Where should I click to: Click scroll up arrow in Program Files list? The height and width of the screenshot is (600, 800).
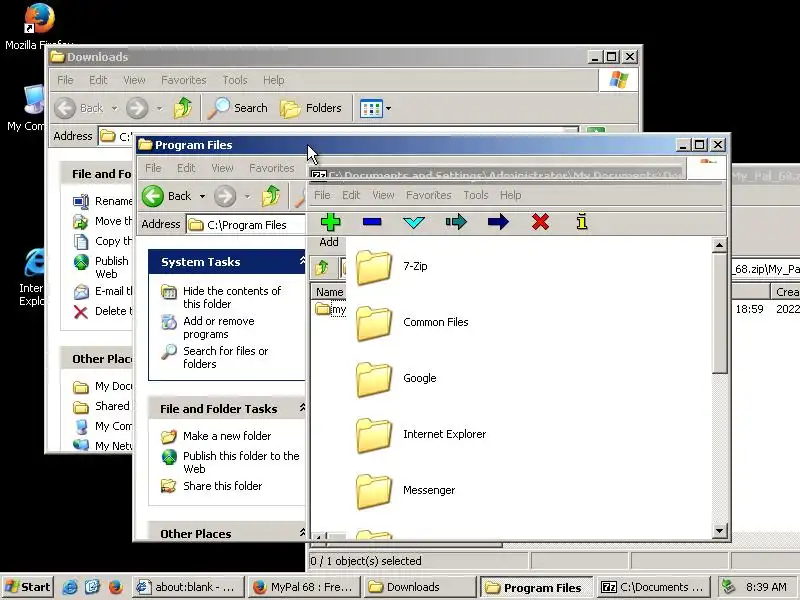coord(719,245)
